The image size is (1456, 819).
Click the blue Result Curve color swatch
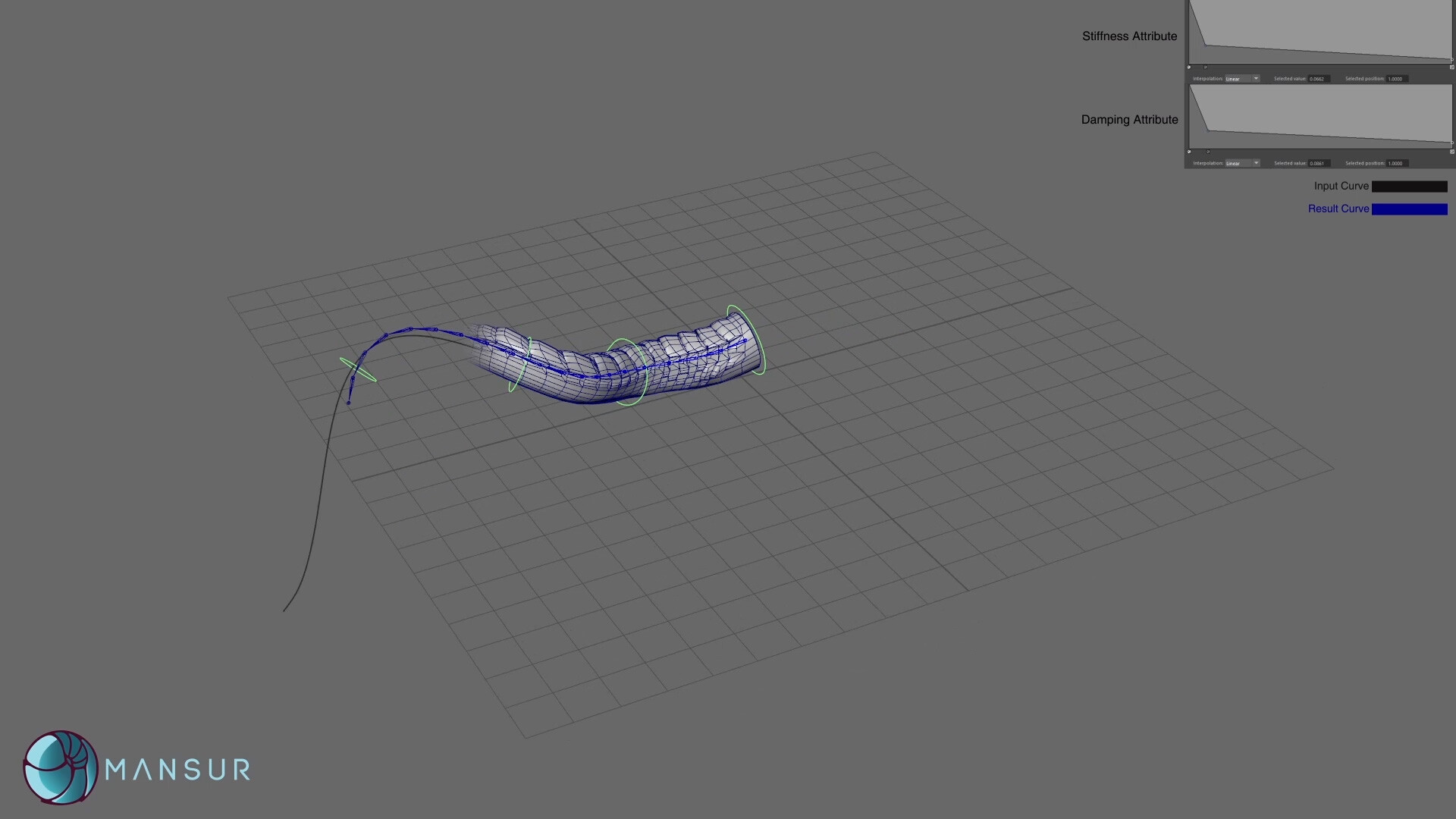tap(1409, 209)
